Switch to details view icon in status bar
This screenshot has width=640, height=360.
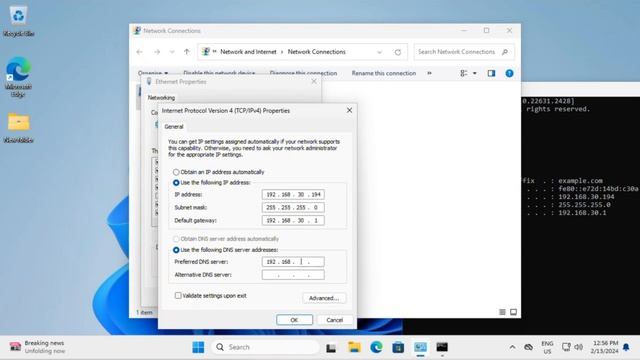(x=502, y=312)
